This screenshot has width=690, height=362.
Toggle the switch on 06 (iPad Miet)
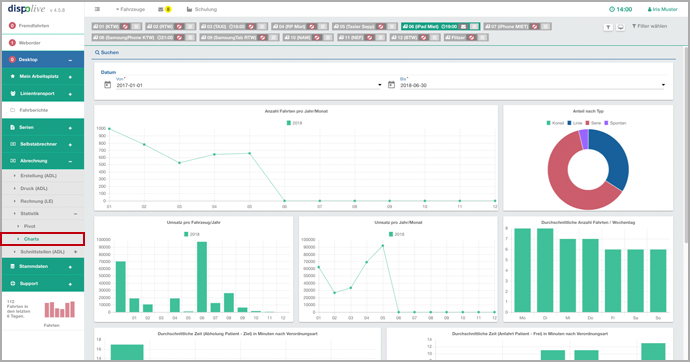(473, 26)
